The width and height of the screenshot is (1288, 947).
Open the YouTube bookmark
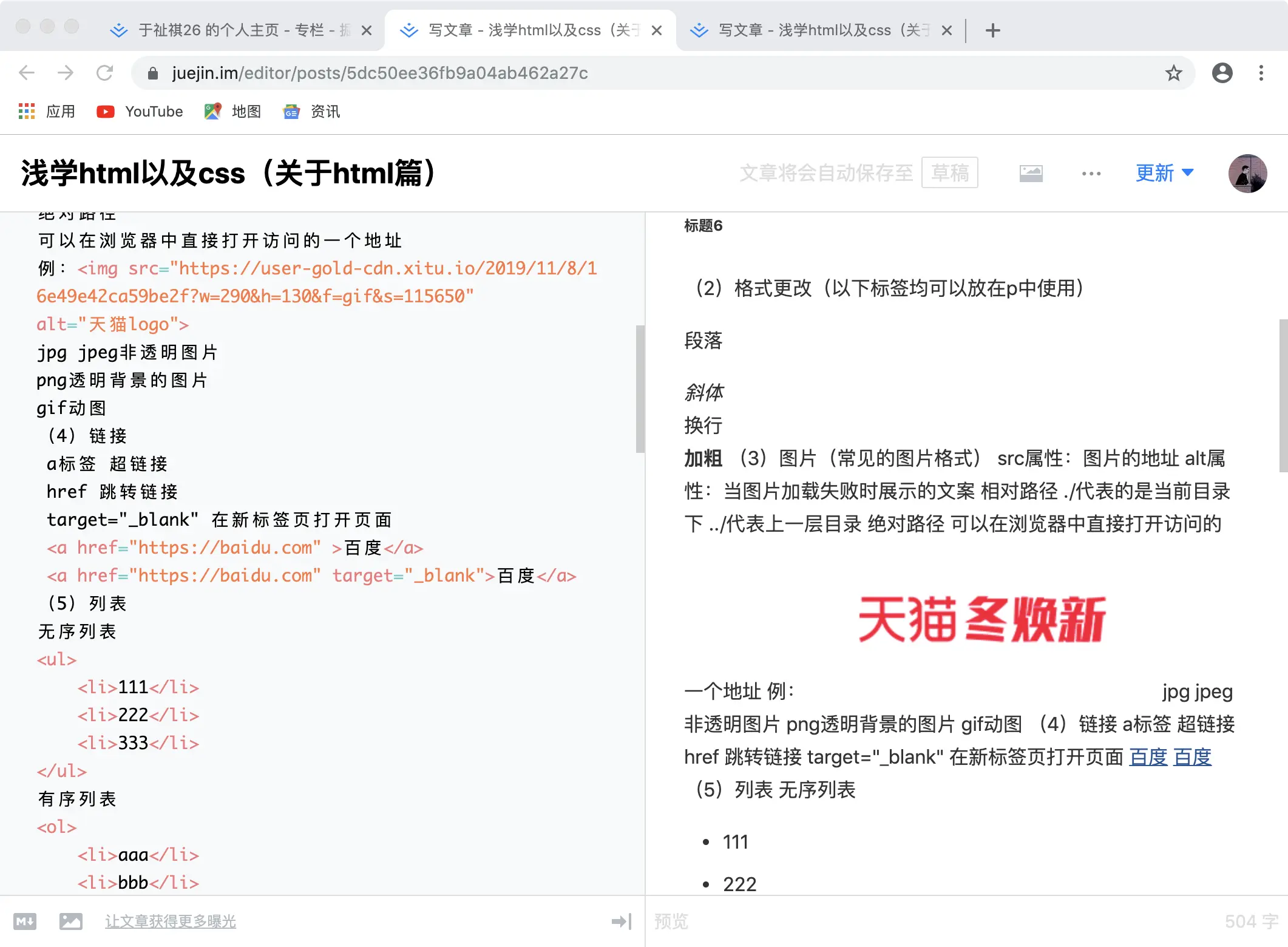pos(141,112)
